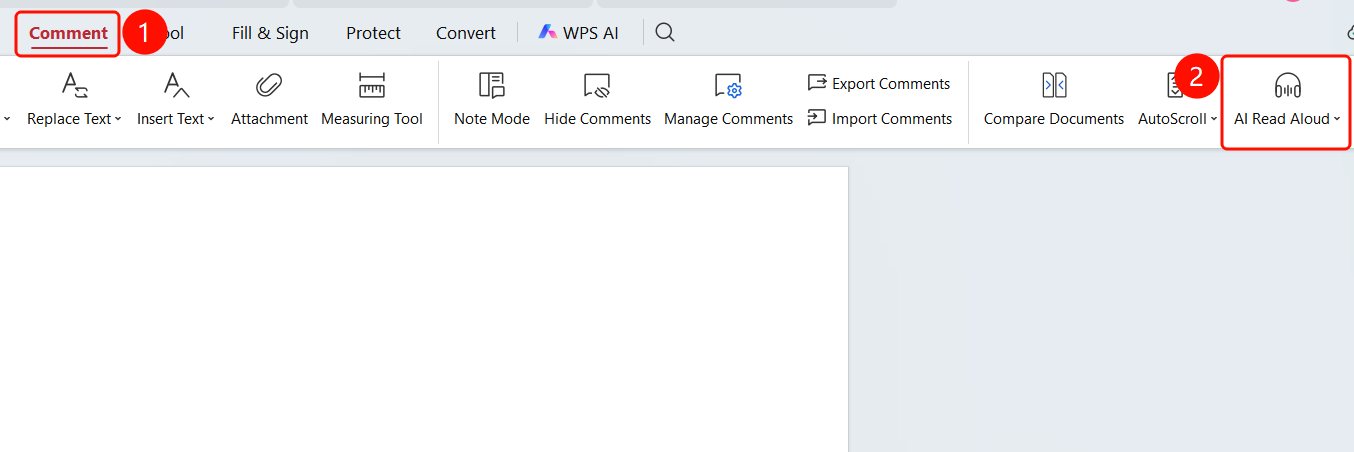The height and width of the screenshot is (452, 1354).
Task: Click Import Comments
Action: (x=879, y=118)
